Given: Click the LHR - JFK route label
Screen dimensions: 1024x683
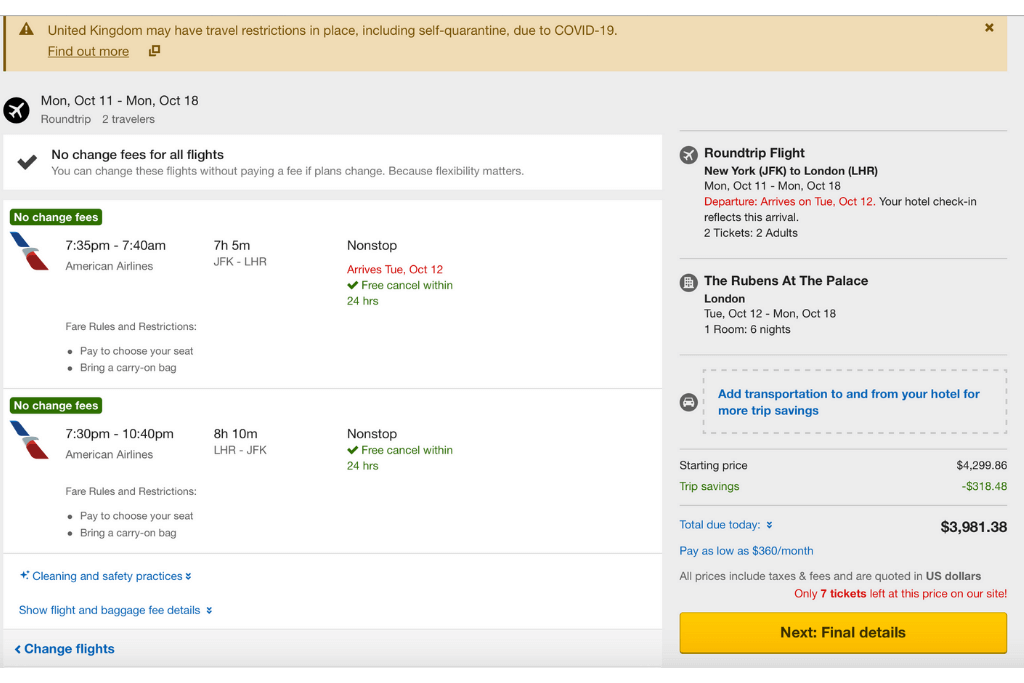Looking at the screenshot, I should [240, 450].
